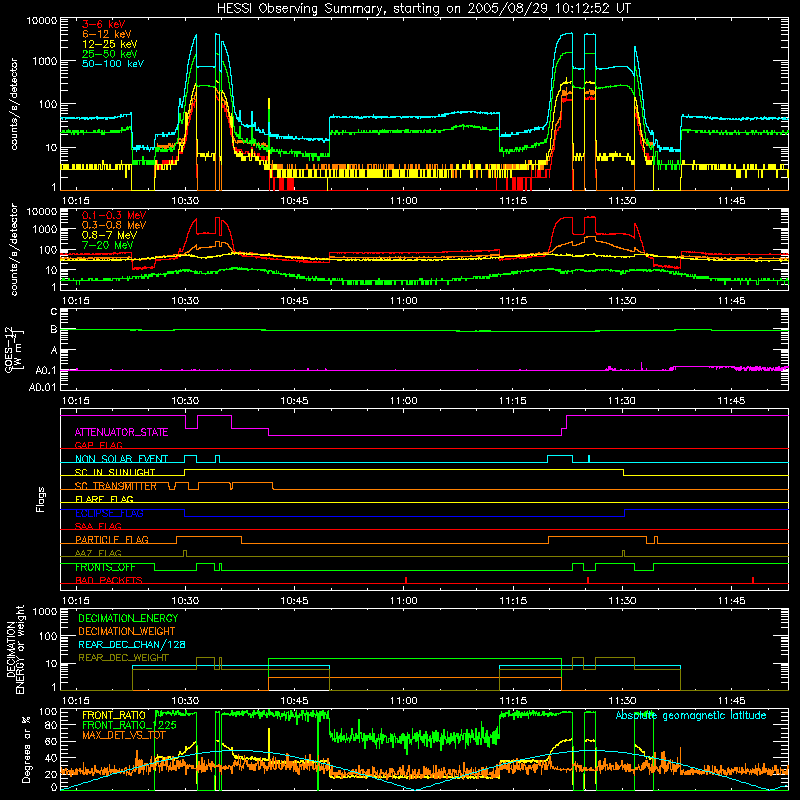Click the 7-20 MeV legend label
Image resolution: width=800 pixels, height=800 pixels.
click(108, 245)
